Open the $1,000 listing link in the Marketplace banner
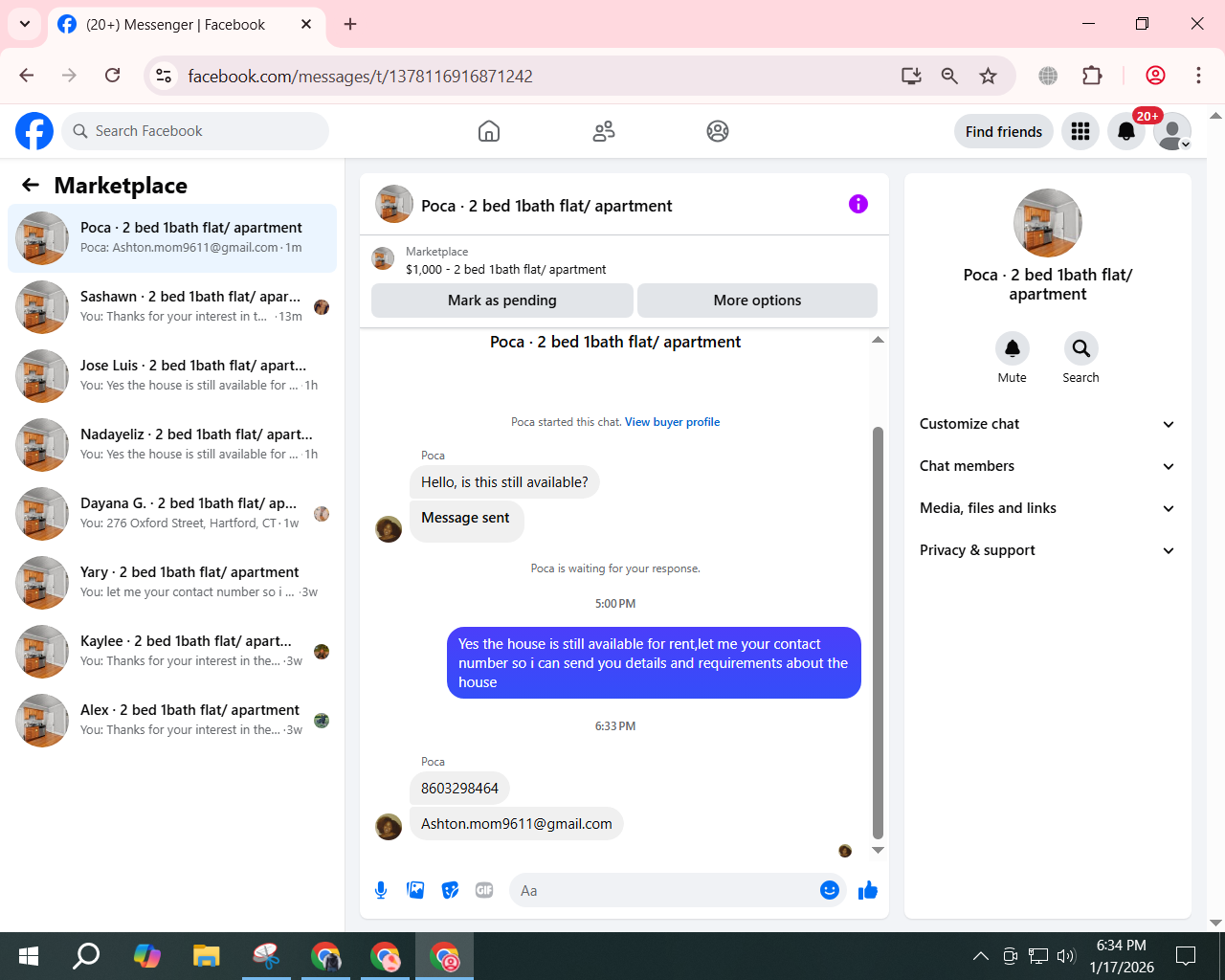The image size is (1225, 980). tap(506, 270)
